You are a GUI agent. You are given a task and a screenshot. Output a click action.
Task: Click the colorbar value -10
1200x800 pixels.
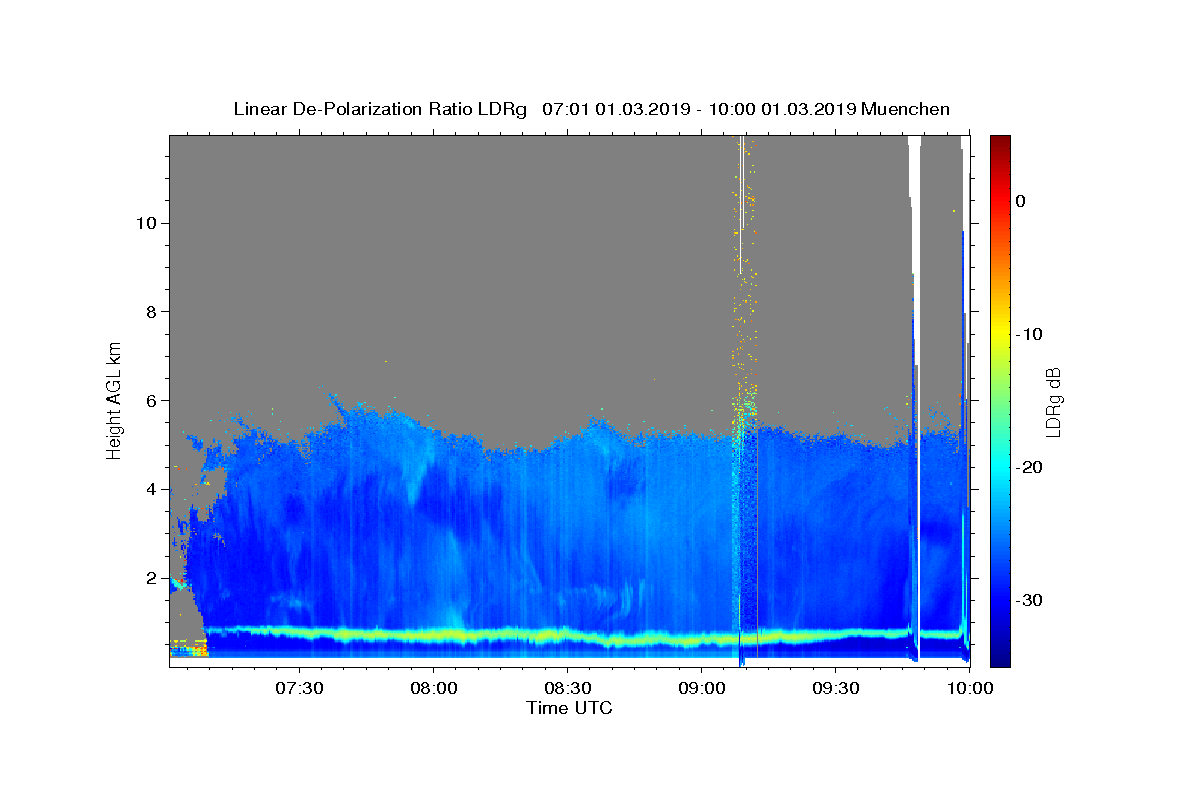1030,334
